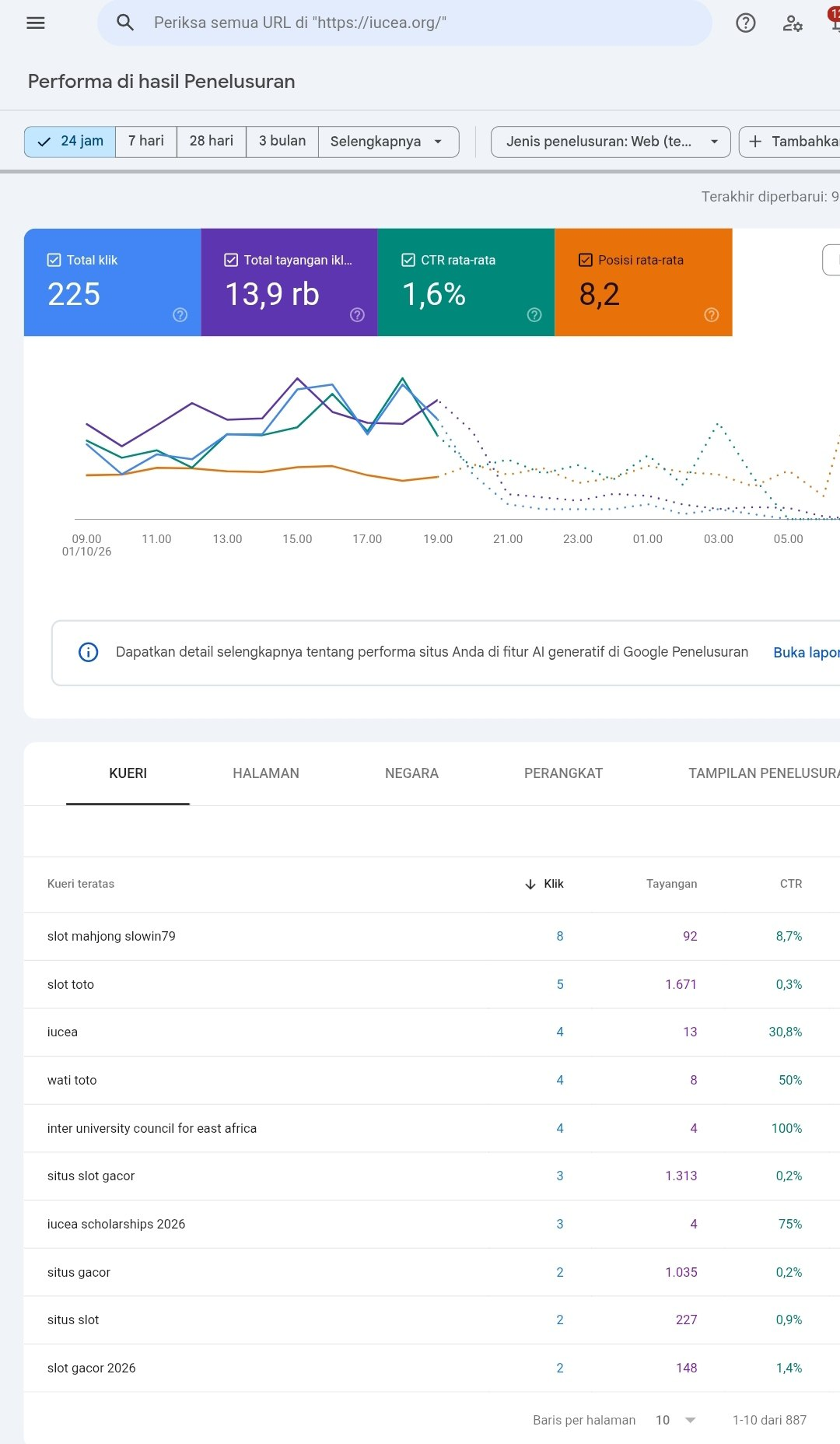This screenshot has height=1444, width=840.
Task: Select the 3 bulan date range
Action: tap(282, 142)
